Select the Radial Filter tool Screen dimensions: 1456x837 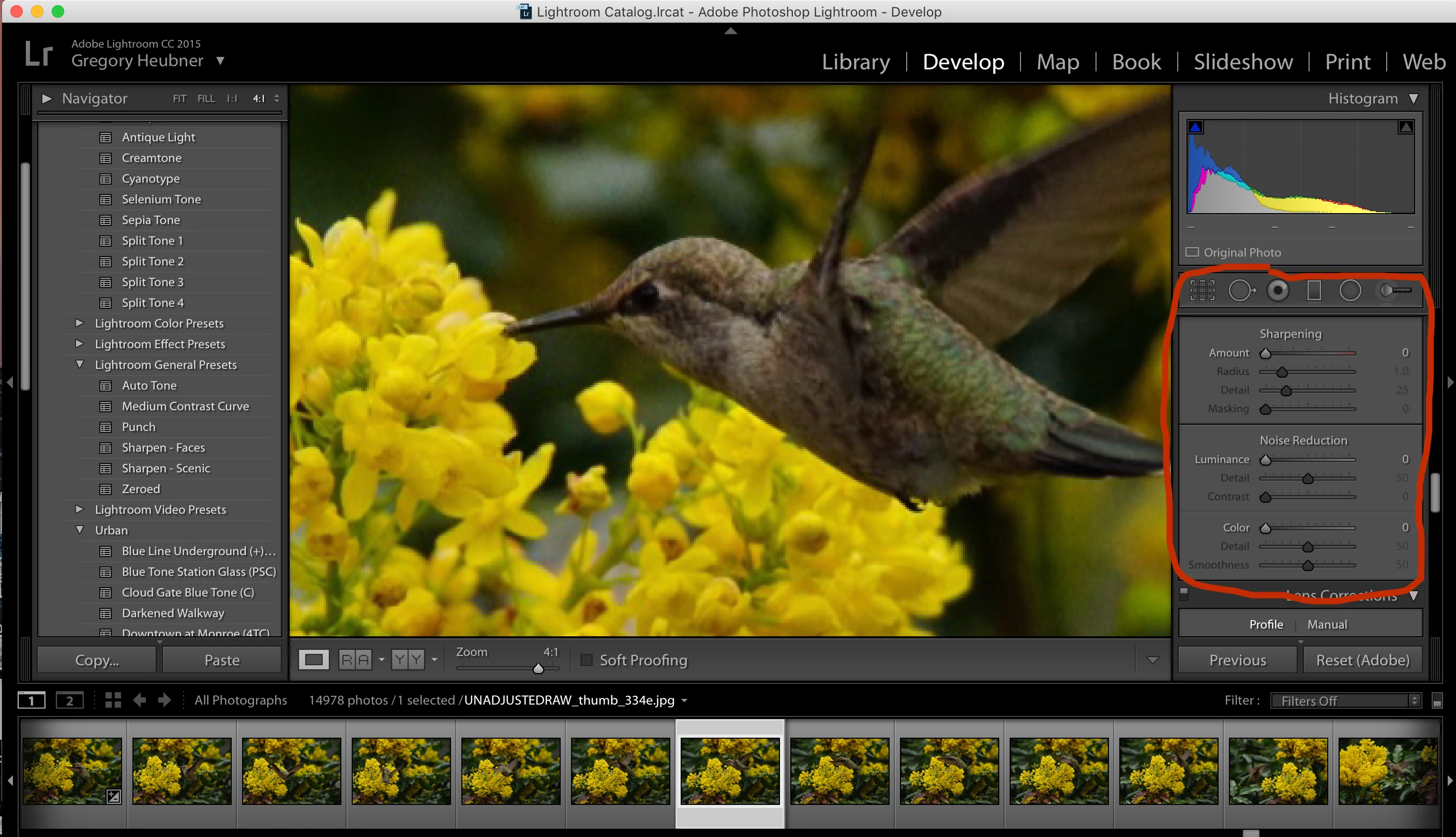pos(1349,290)
